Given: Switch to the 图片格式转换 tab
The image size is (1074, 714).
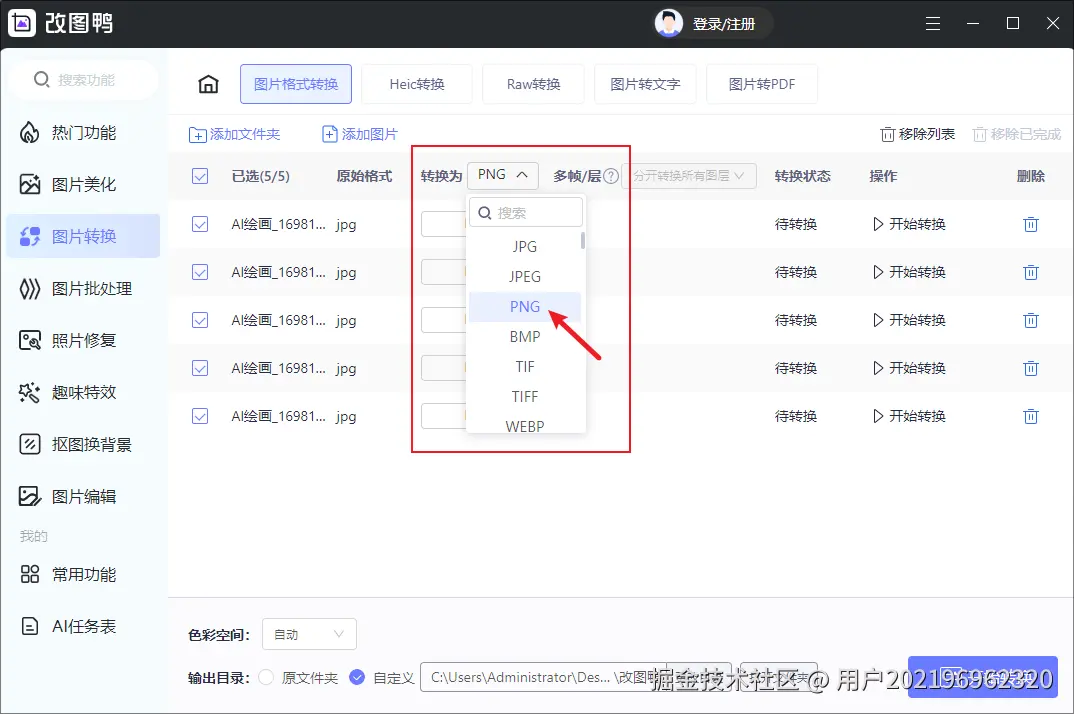Looking at the screenshot, I should pos(296,84).
